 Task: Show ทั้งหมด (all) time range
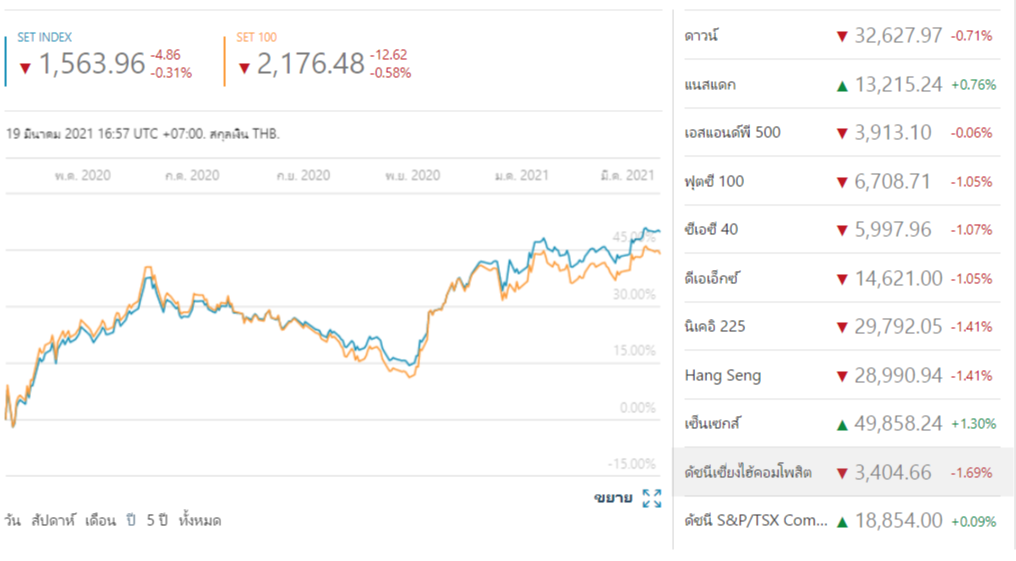coord(200,521)
